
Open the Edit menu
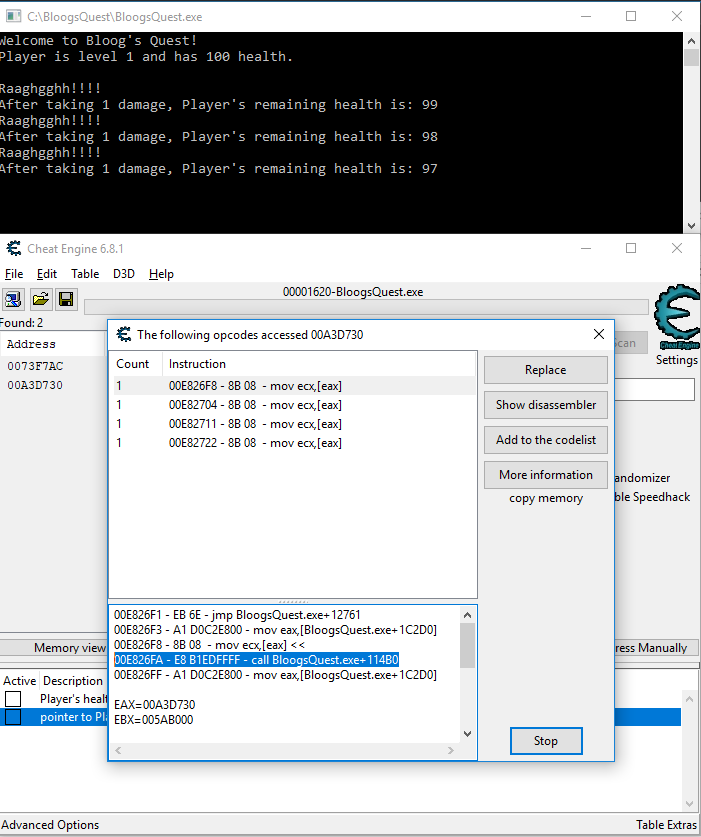click(x=47, y=274)
